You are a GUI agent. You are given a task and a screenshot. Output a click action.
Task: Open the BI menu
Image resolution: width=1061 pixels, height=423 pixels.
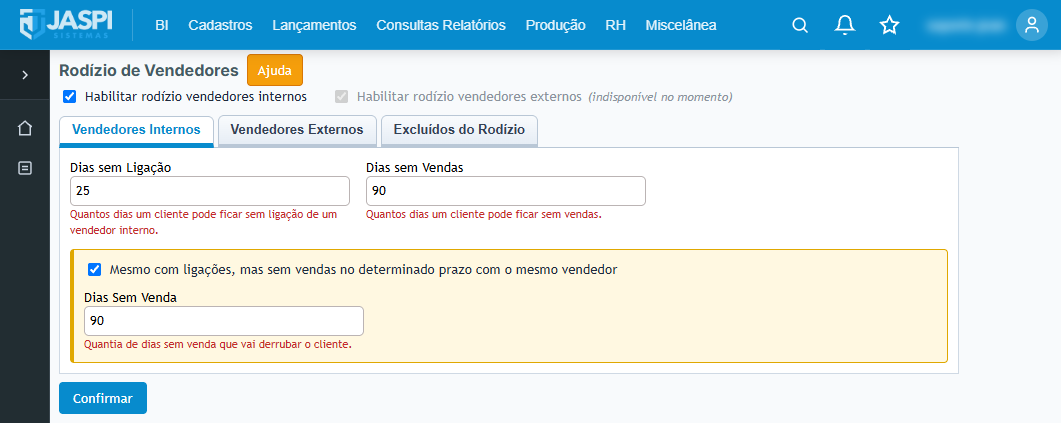tap(162, 25)
